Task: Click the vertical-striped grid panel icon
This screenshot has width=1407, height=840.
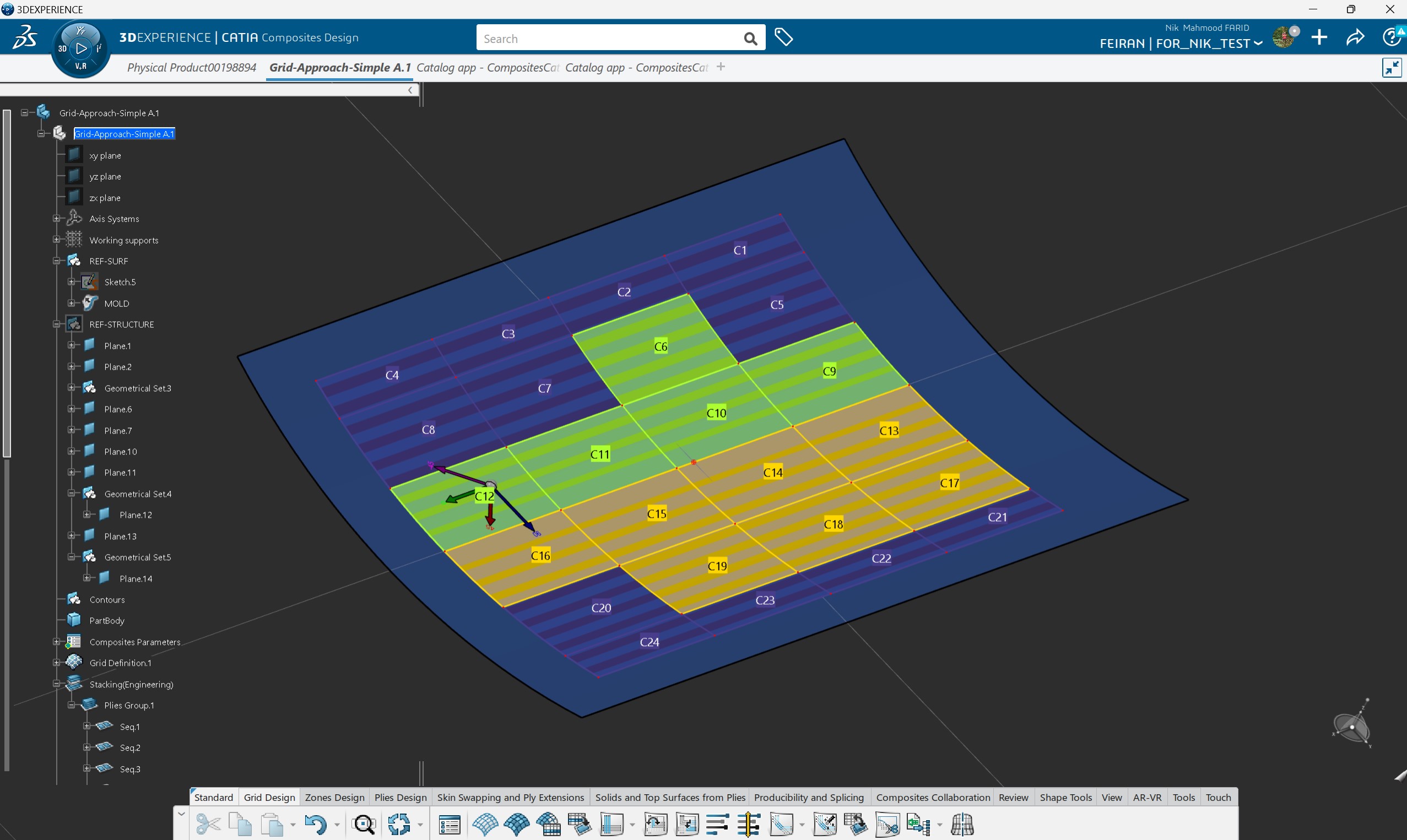Action: tap(612, 824)
